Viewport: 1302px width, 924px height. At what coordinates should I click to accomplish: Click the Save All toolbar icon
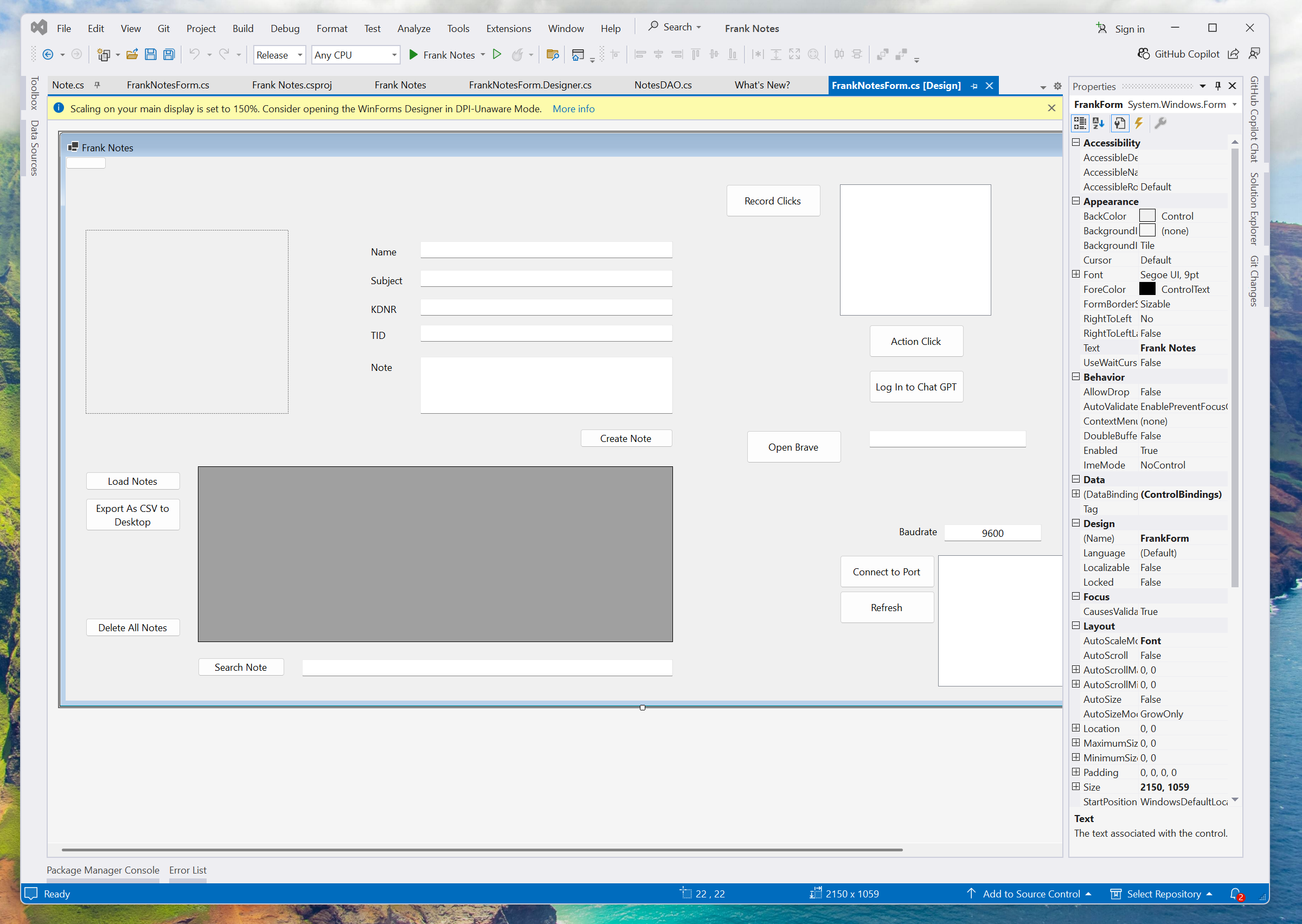click(169, 55)
